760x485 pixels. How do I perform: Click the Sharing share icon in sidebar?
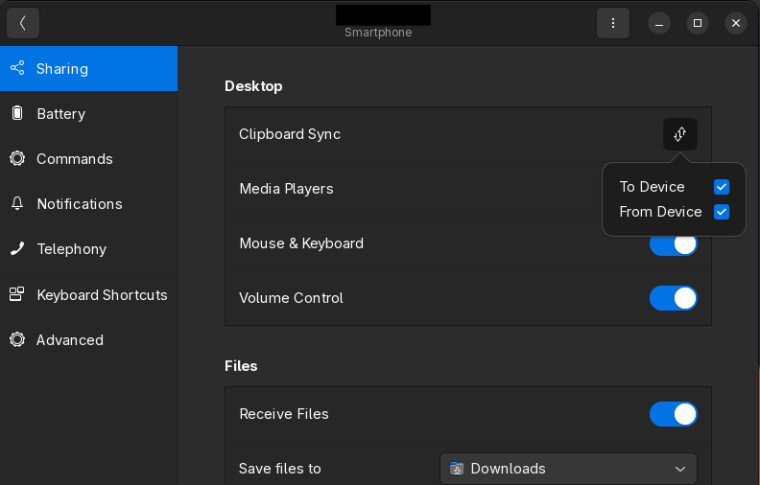17,68
